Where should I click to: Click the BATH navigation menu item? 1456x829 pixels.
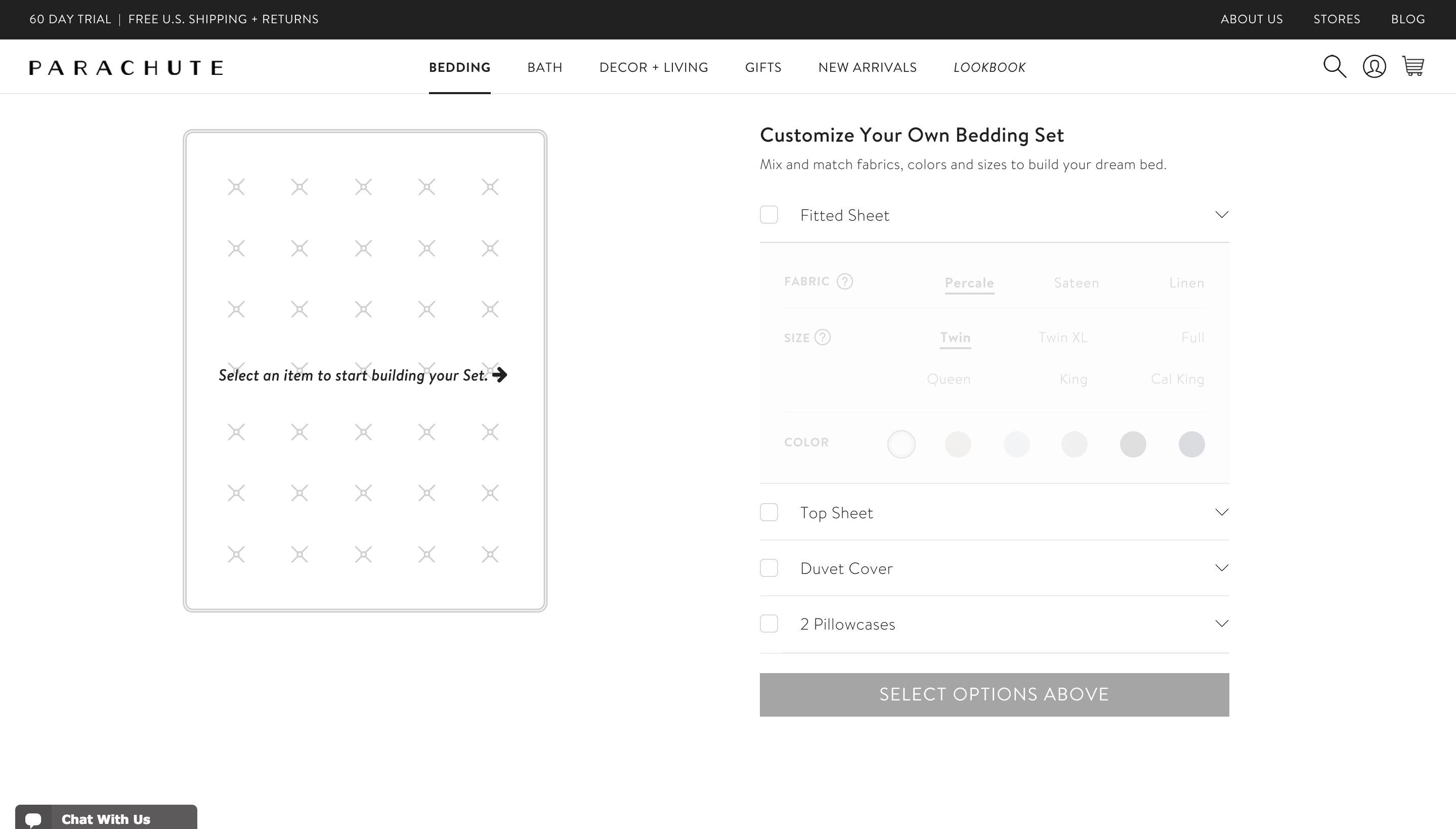[545, 67]
